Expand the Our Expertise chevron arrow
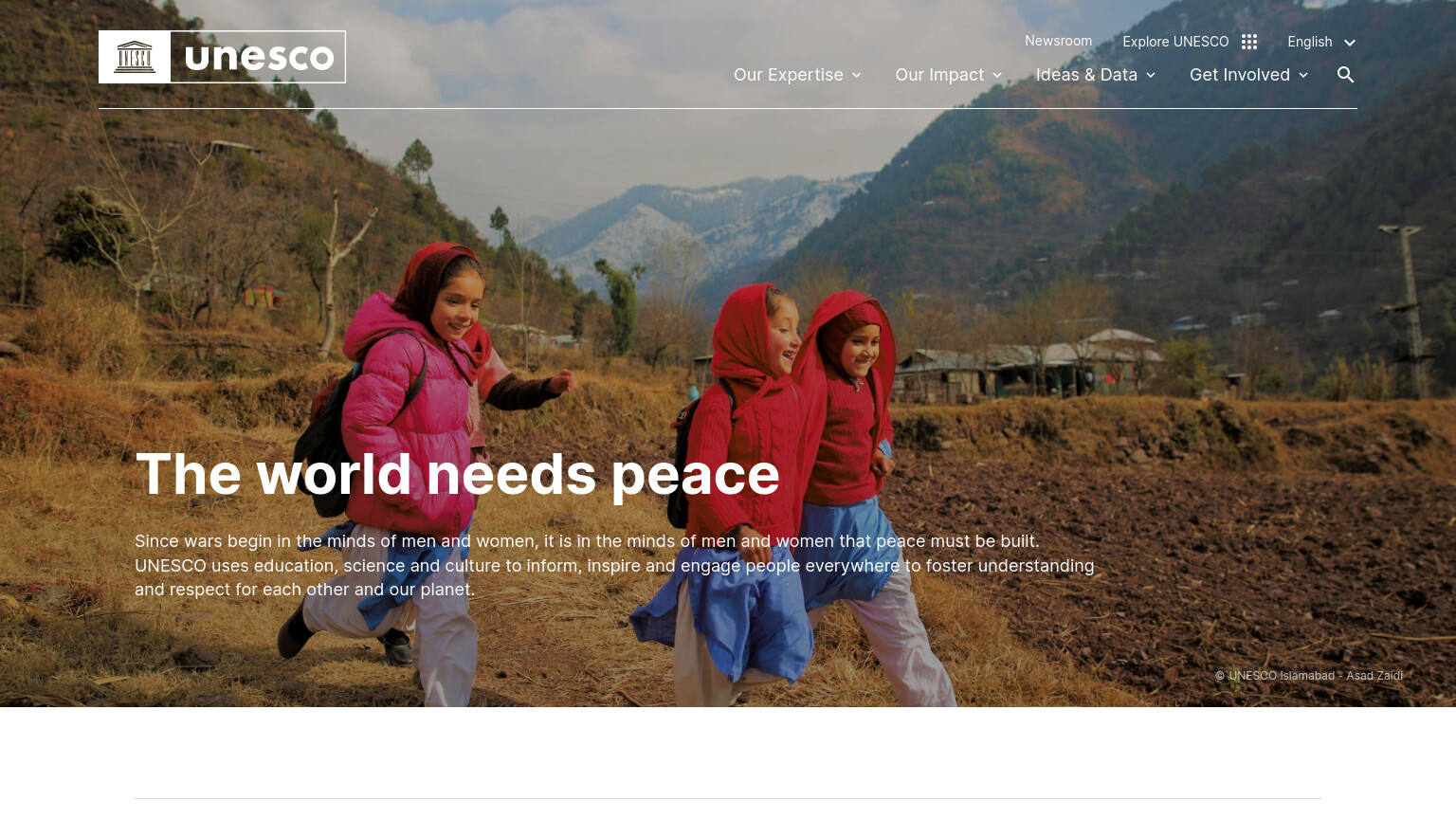The image size is (1456, 819). (x=856, y=76)
